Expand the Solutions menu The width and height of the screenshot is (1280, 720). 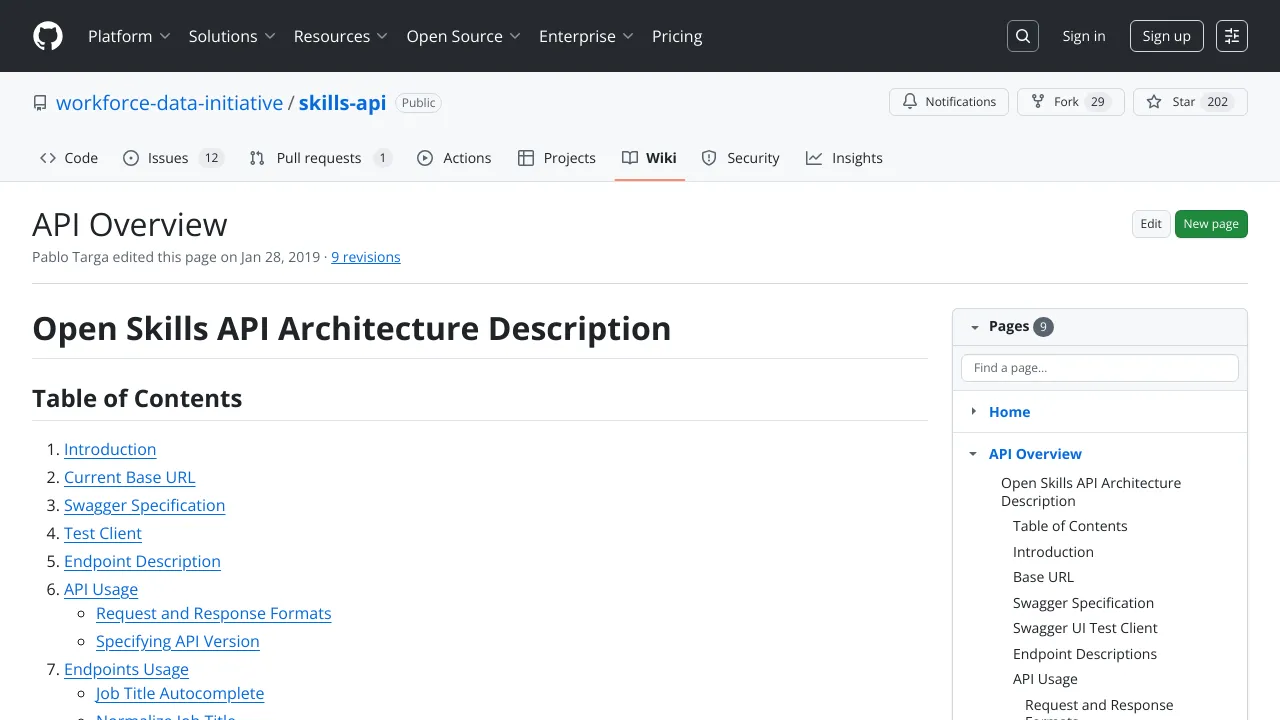point(232,36)
